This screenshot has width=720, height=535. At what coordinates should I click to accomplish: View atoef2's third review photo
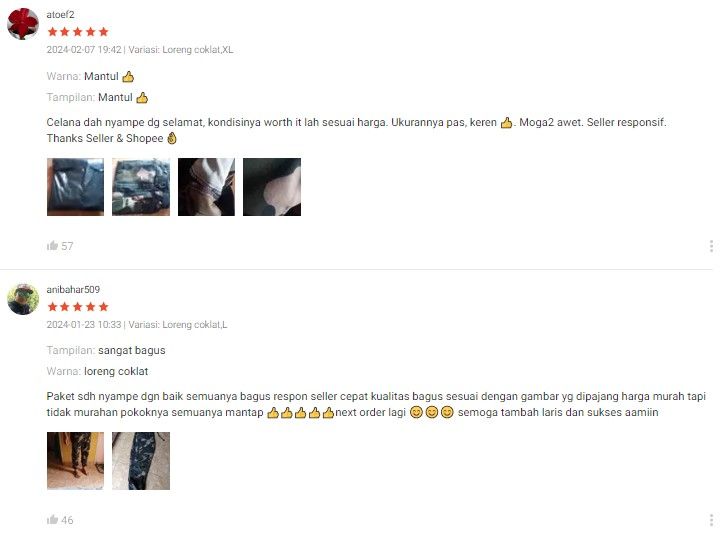tap(206, 187)
